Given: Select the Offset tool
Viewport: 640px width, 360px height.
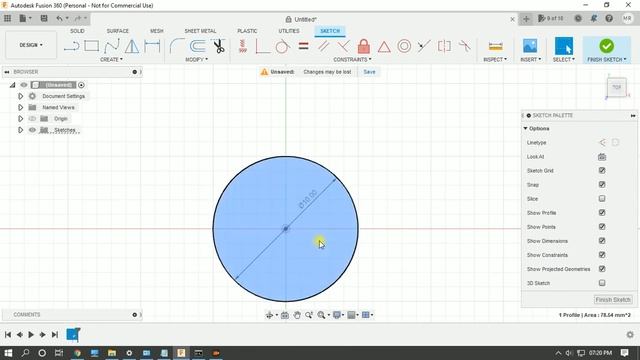Looking at the screenshot, I should 198,46.
